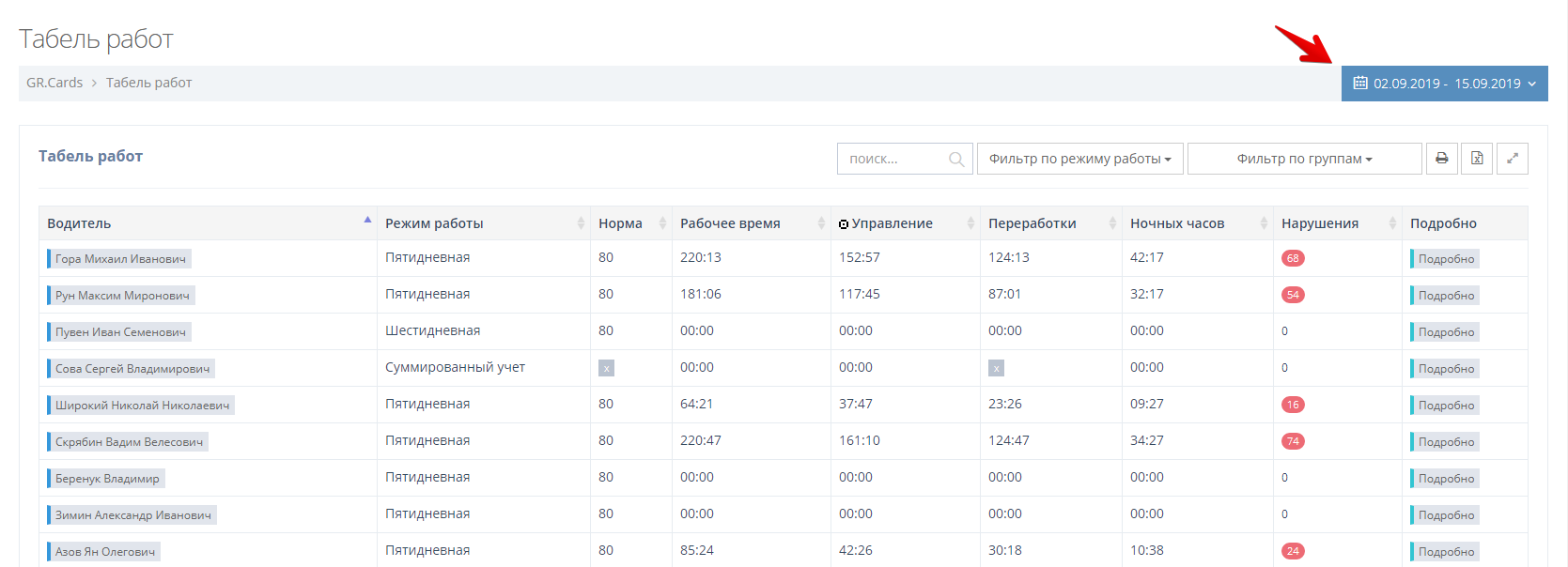Click the gray x badge in Норма column

pos(606,368)
